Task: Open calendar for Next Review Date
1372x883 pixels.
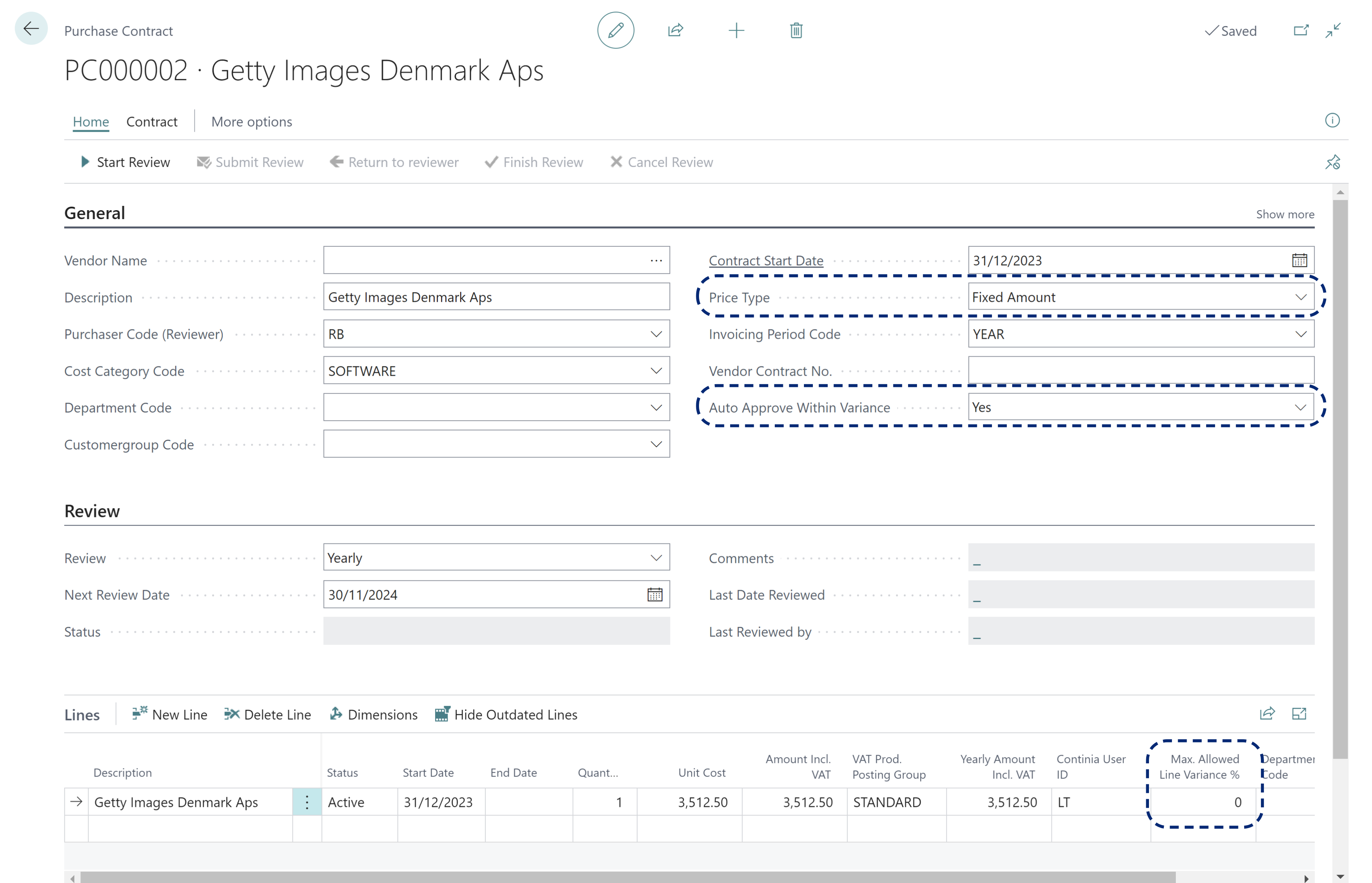Action: pos(655,595)
